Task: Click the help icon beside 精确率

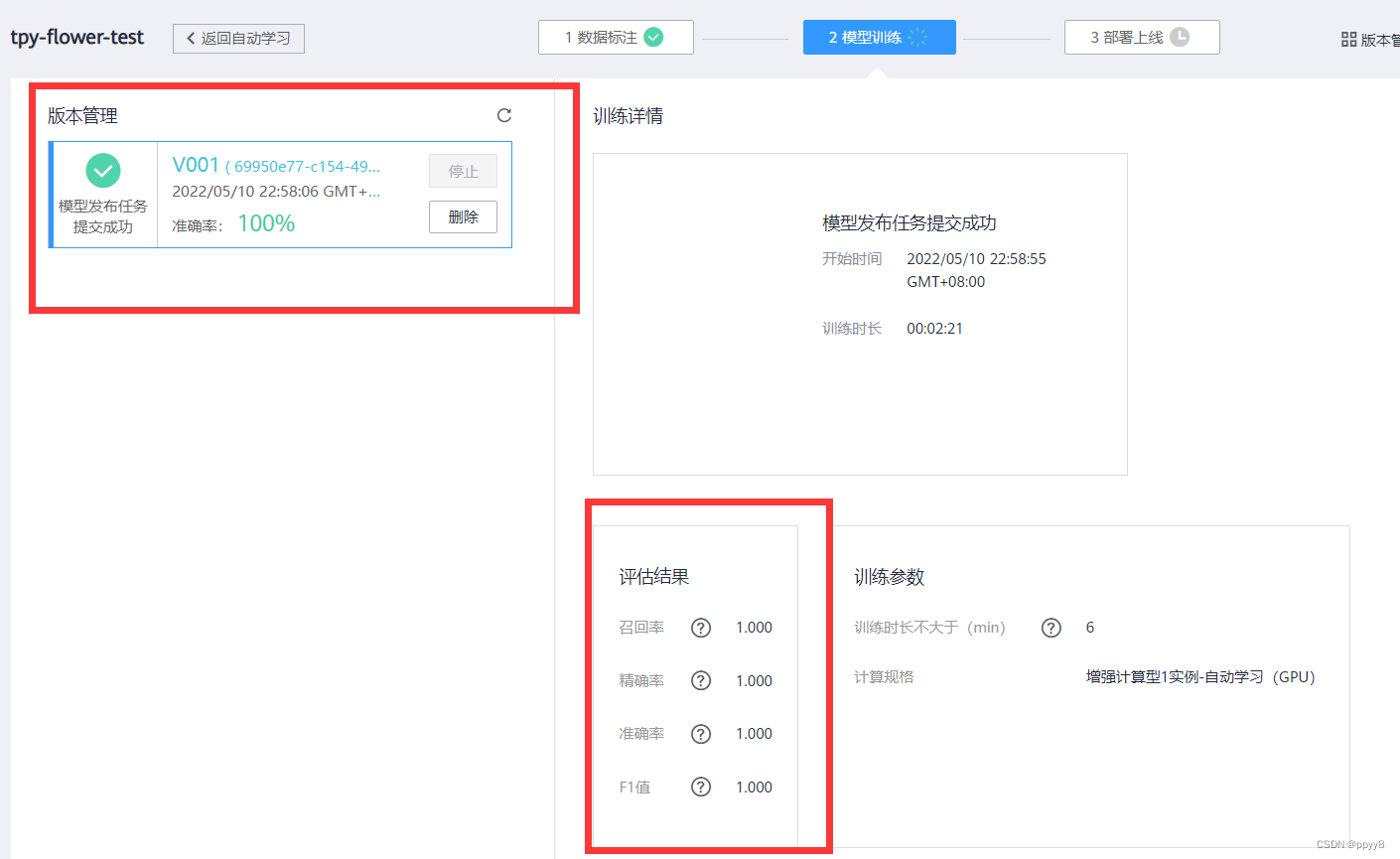Action: tap(701, 680)
